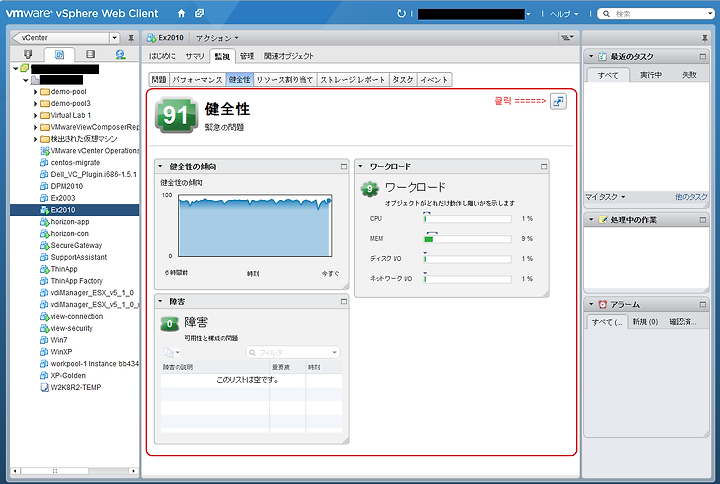Maximize the 最近のタスク panel
The height and width of the screenshot is (484, 720).
click(x=703, y=56)
